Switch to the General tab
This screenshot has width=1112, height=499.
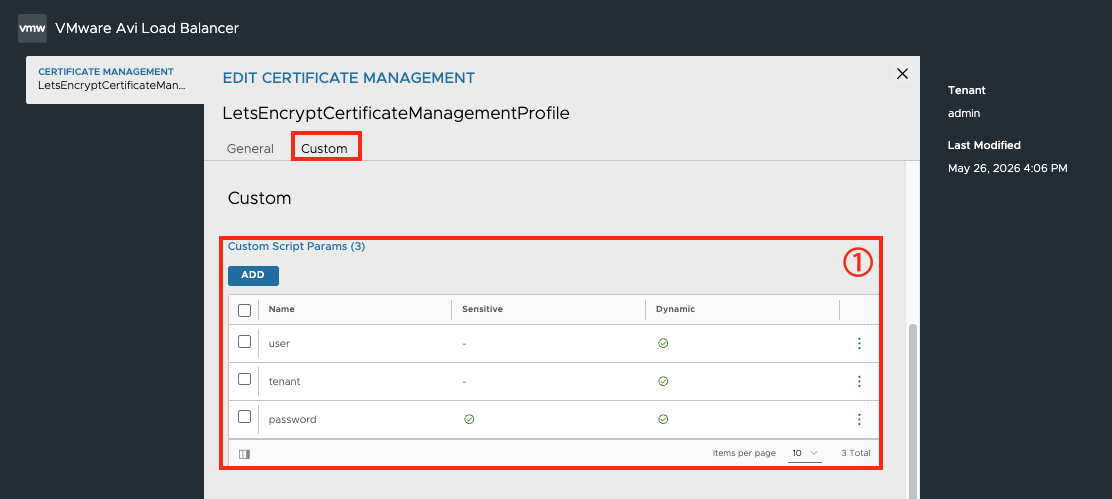click(250, 149)
